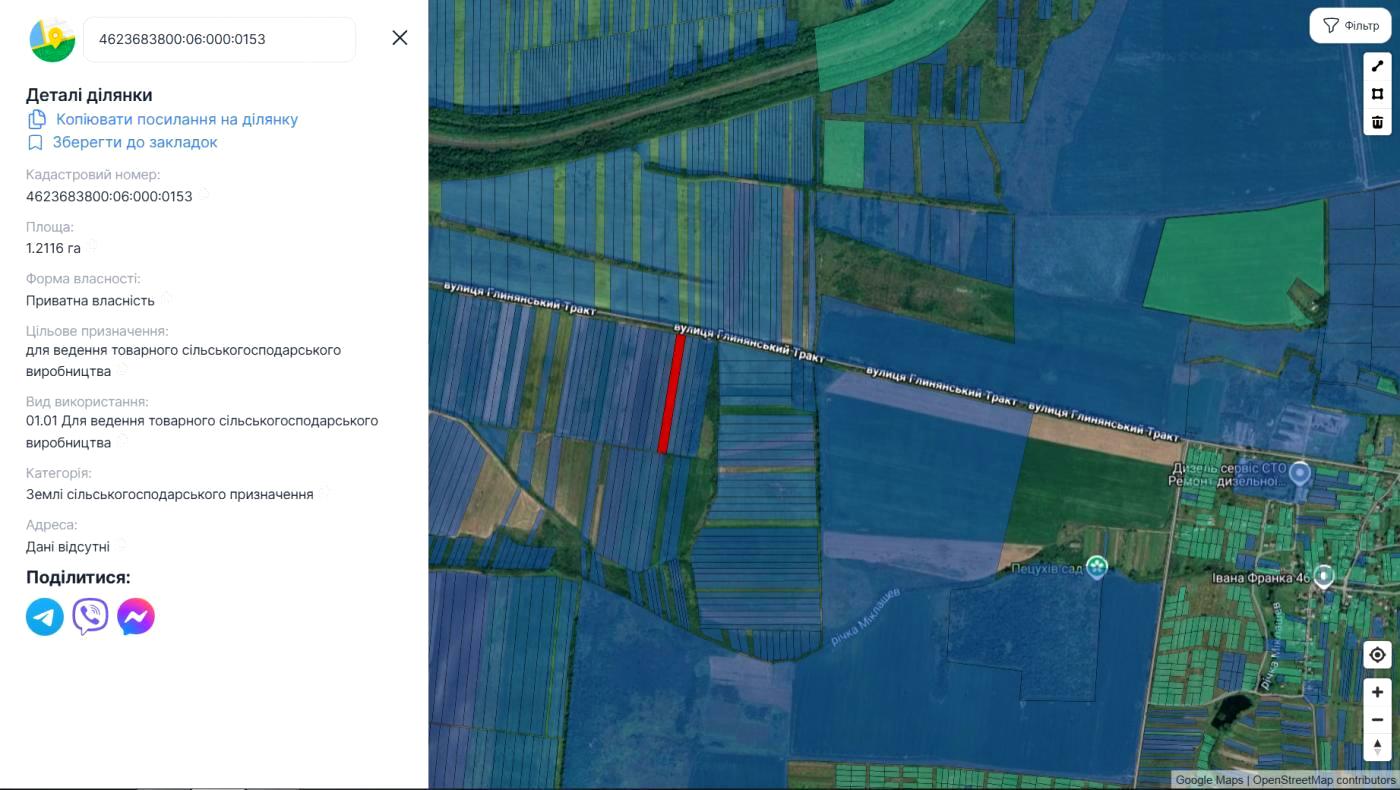Locate my current position on map
Image resolution: width=1400 pixels, height=790 pixels.
click(x=1377, y=655)
